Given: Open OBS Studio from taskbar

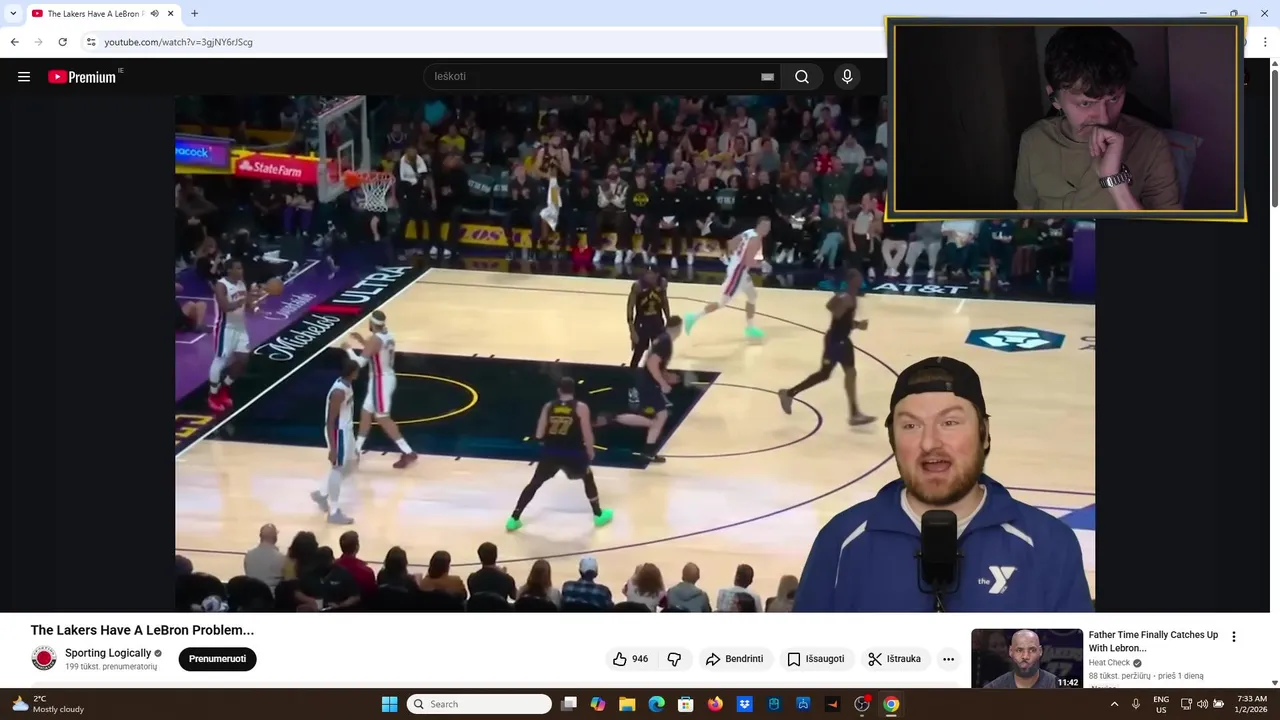Looking at the screenshot, I should [862, 704].
